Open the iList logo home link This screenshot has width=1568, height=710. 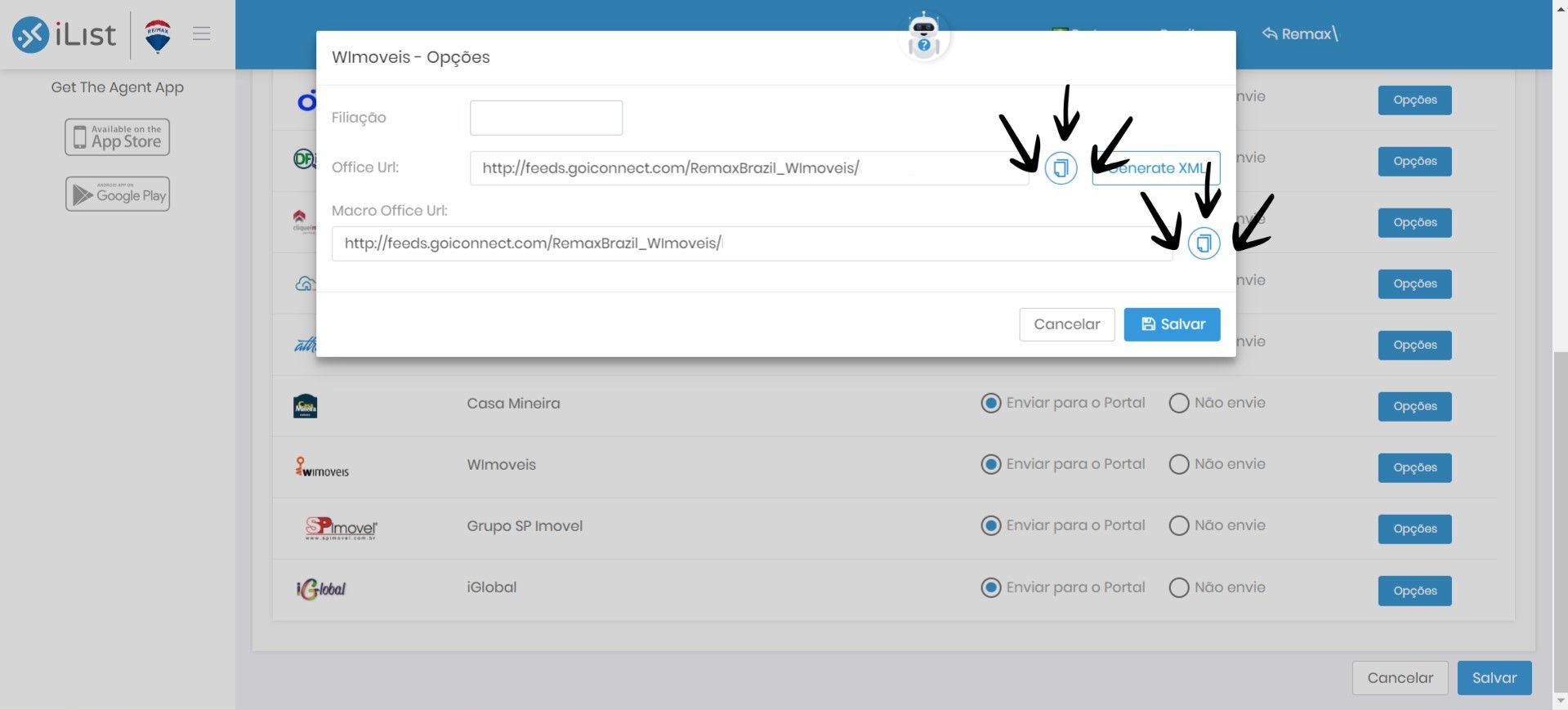[x=65, y=34]
